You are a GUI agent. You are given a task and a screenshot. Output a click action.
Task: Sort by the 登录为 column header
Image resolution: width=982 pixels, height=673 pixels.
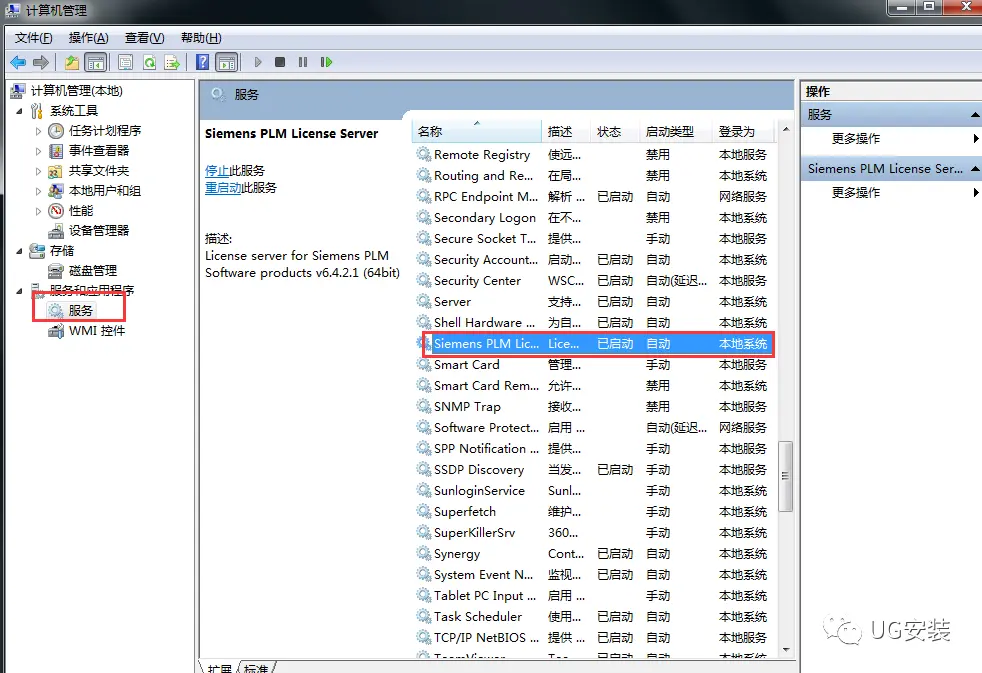pyautogui.click(x=743, y=131)
